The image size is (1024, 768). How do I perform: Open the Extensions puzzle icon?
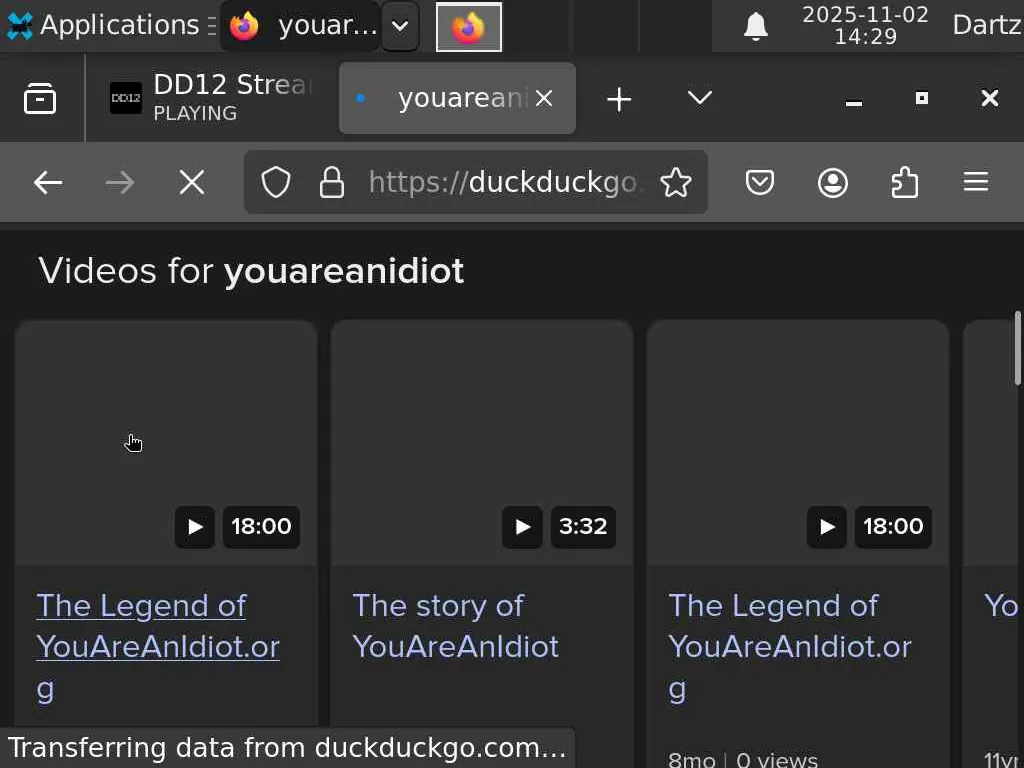[x=904, y=182]
